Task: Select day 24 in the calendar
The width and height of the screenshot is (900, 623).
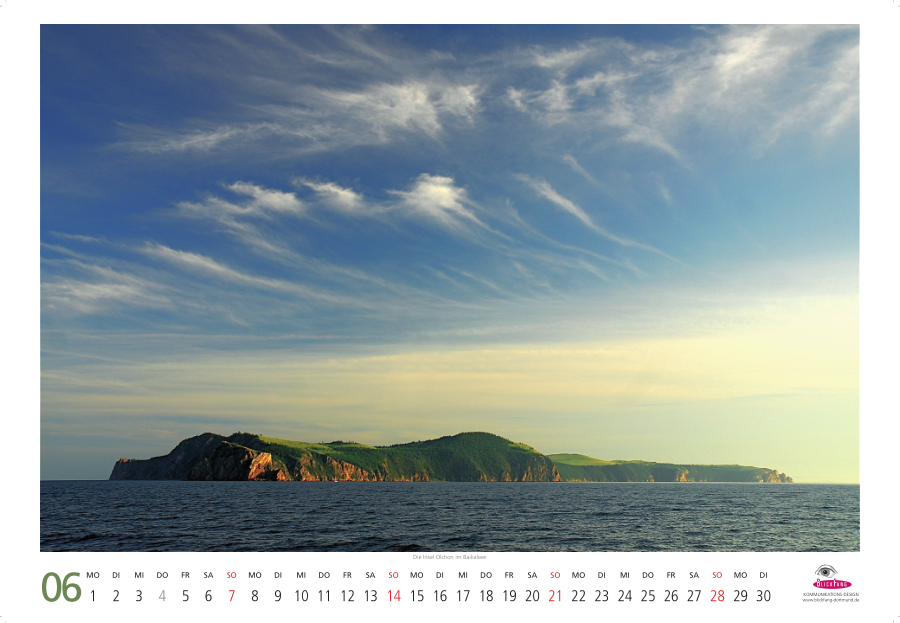Action: (625, 596)
